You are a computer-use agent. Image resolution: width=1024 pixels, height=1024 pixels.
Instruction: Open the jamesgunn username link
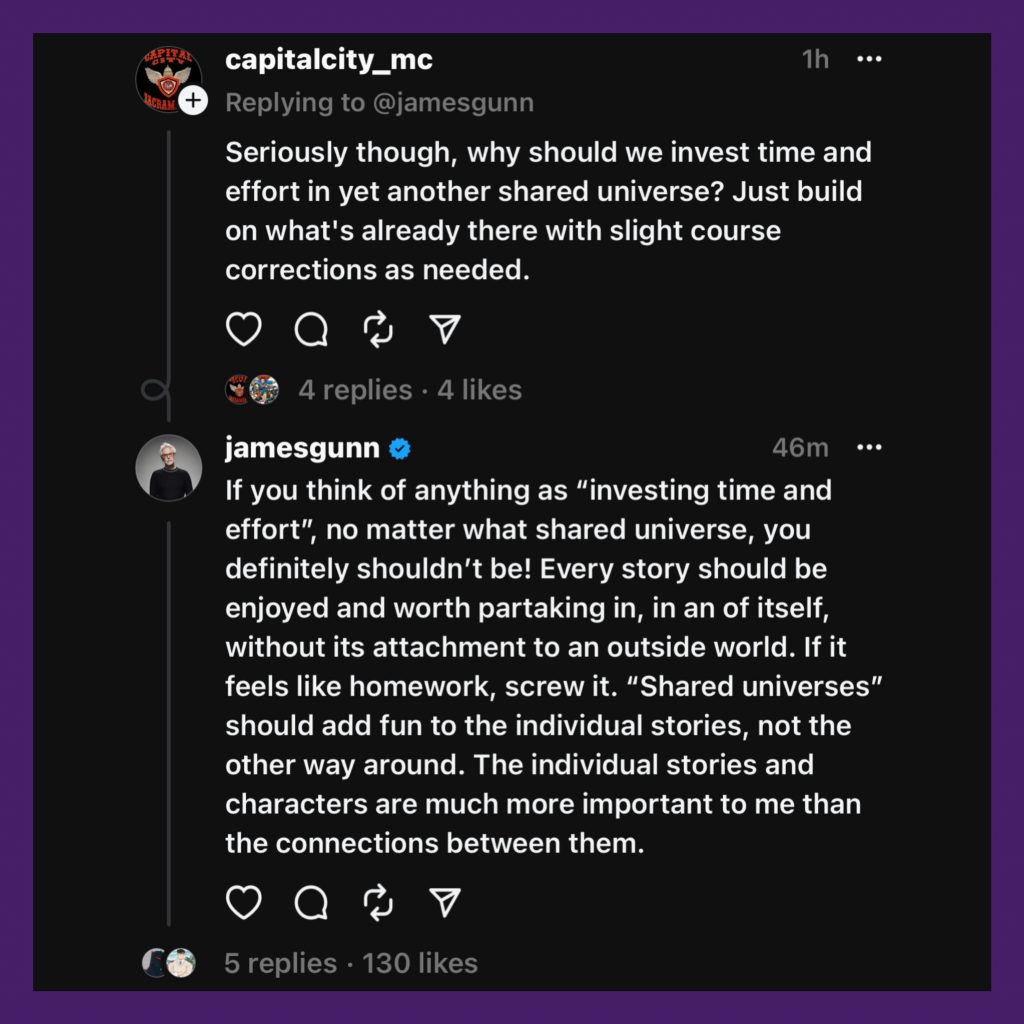302,448
